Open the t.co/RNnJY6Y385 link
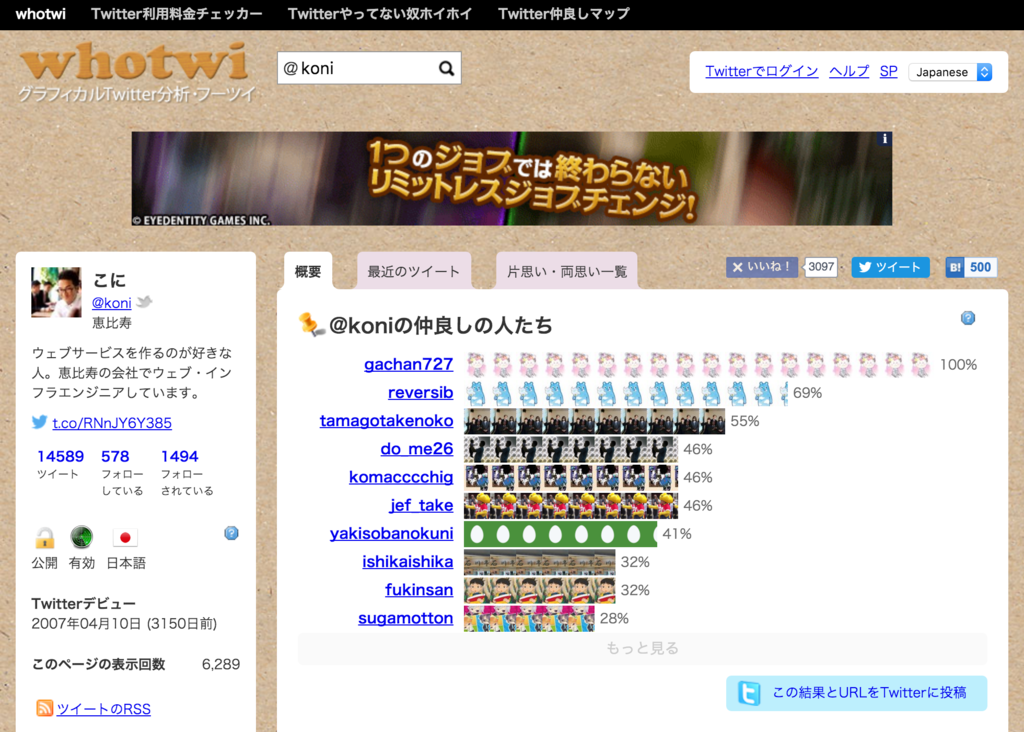 [x=112, y=423]
